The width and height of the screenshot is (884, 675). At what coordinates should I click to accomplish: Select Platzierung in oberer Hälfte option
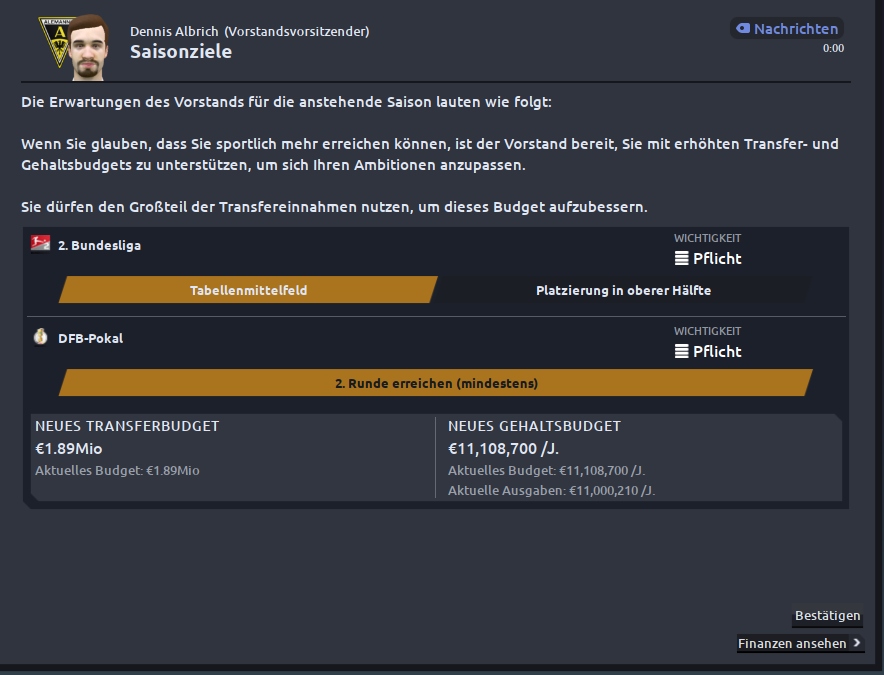pyautogui.click(x=623, y=290)
